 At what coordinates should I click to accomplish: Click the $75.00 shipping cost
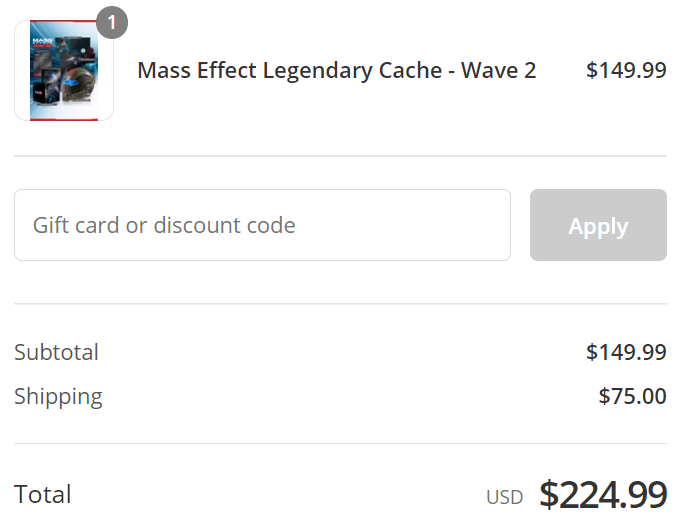(632, 396)
